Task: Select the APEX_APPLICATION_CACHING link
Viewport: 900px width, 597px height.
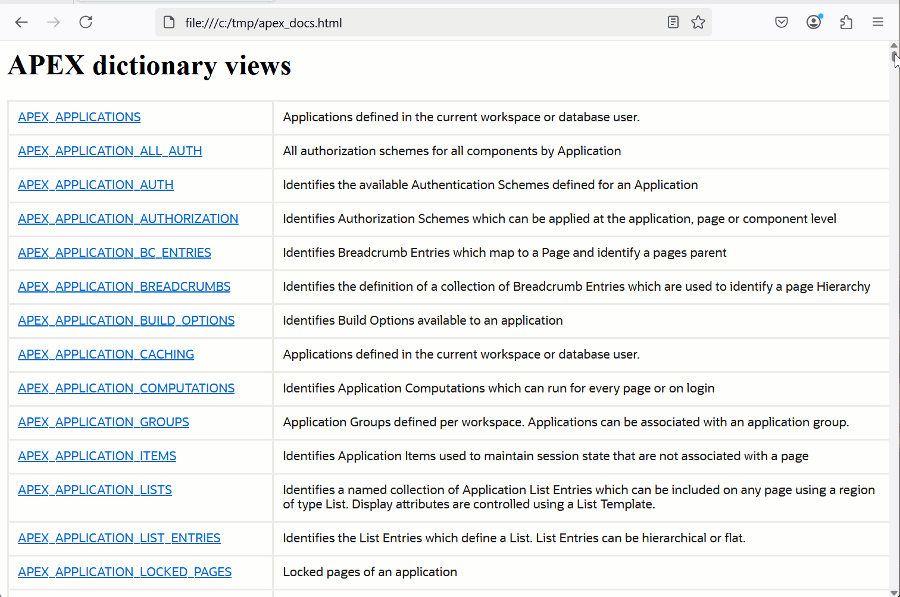Action: (x=106, y=355)
